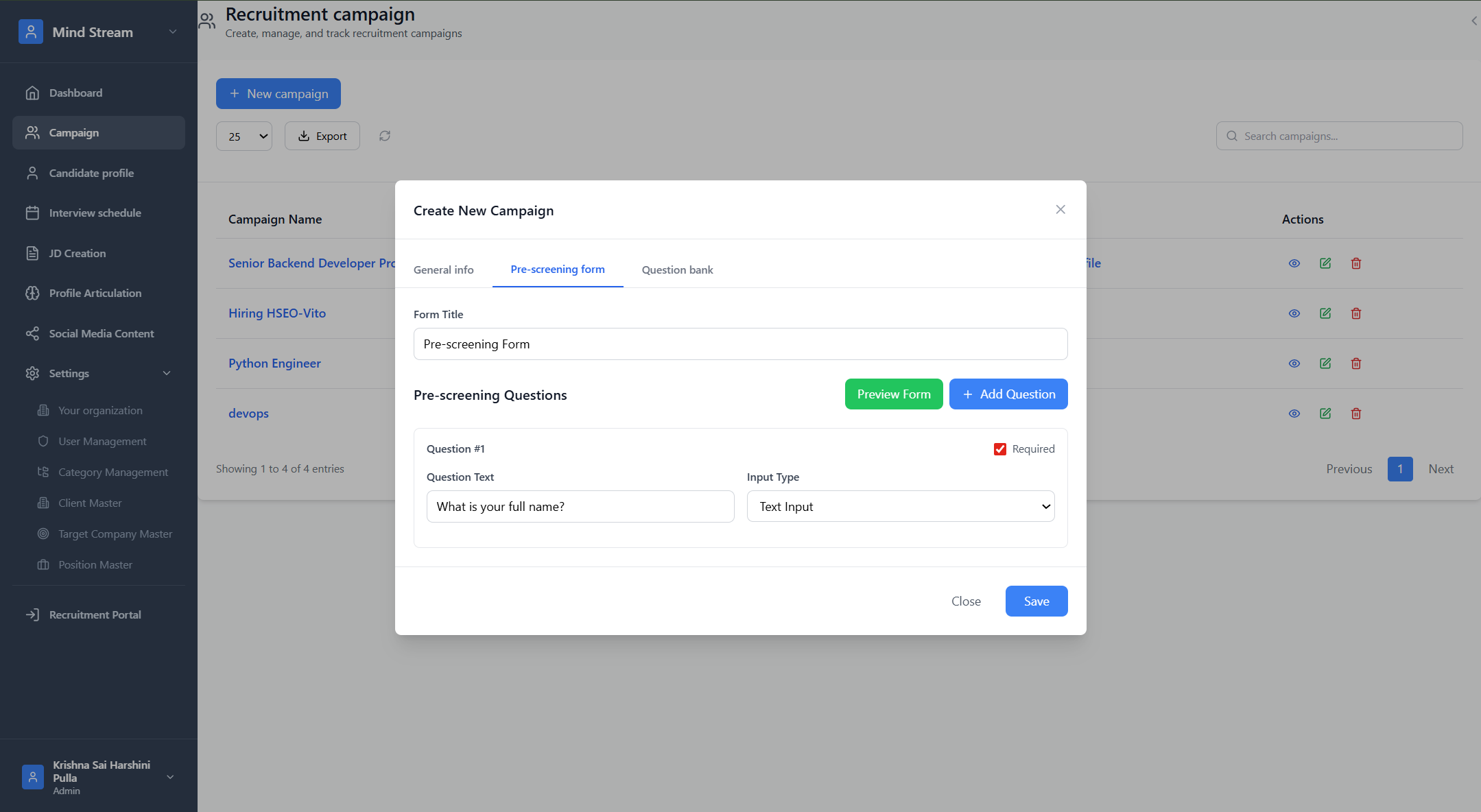The image size is (1481, 812).
Task: Open the Input Type dropdown
Action: pyautogui.click(x=900, y=507)
